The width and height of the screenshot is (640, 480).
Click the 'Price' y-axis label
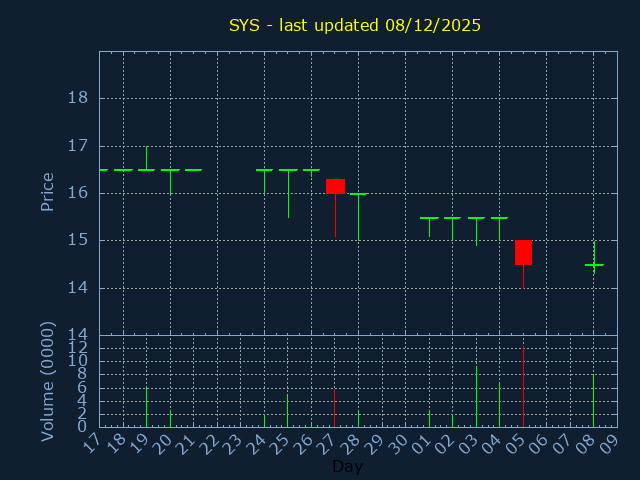tap(47, 191)
